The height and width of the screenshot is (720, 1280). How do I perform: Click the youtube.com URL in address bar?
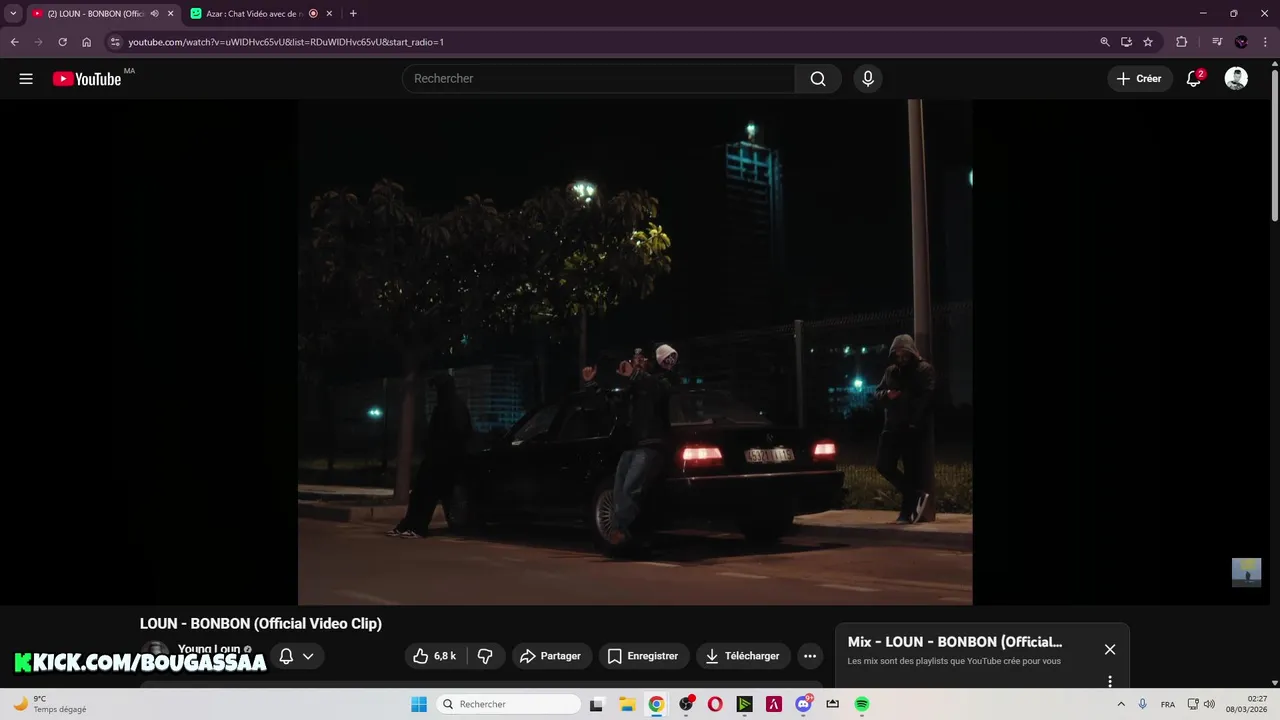(x=286, y=42)
